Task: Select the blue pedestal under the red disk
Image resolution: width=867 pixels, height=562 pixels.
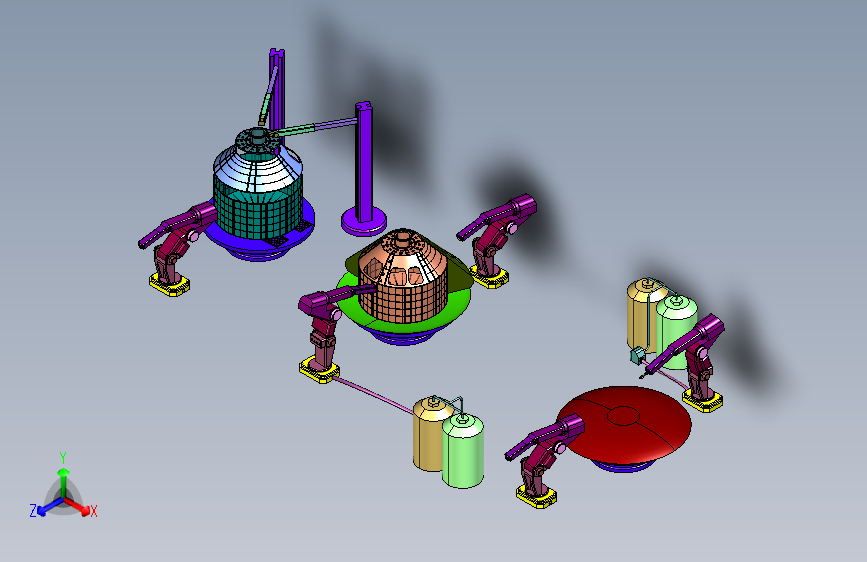Action: [624, 465]
